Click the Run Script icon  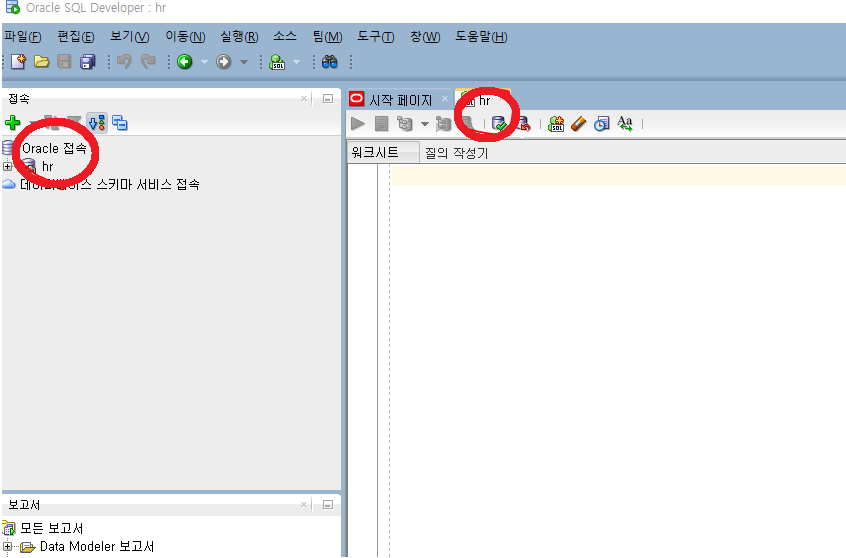pos(381,124)
